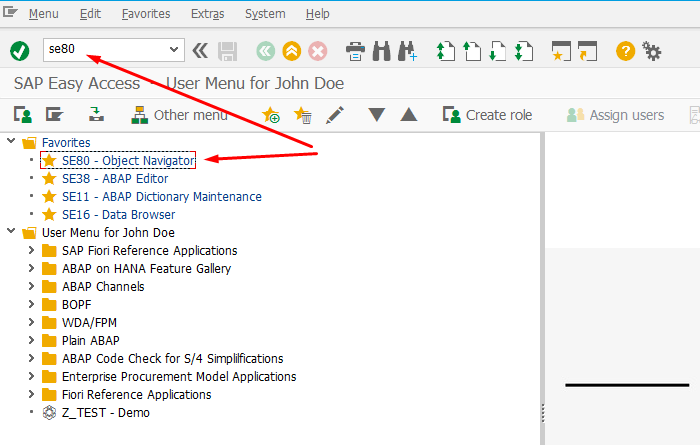Click the Other menu button
The image size is (700, 445).
[179, 115]
